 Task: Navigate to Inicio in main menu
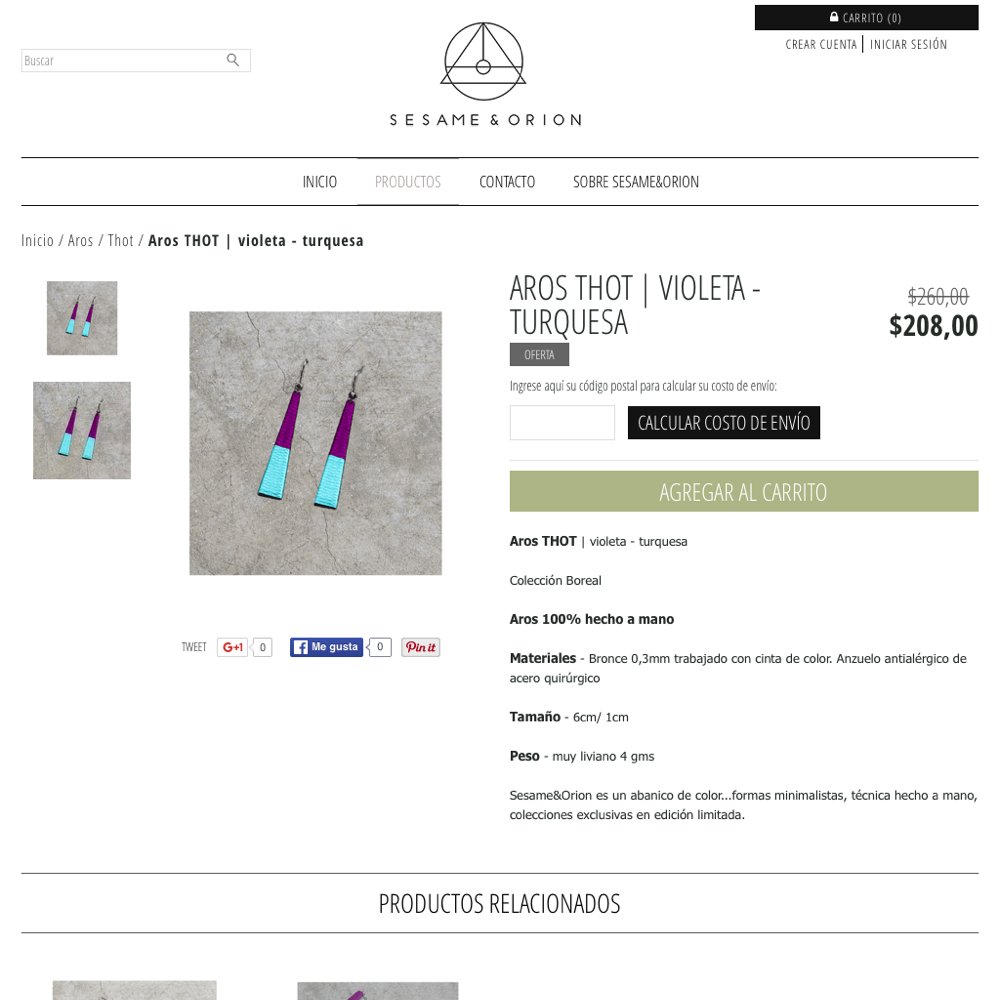pyautogui.click(x=320, y=182)
